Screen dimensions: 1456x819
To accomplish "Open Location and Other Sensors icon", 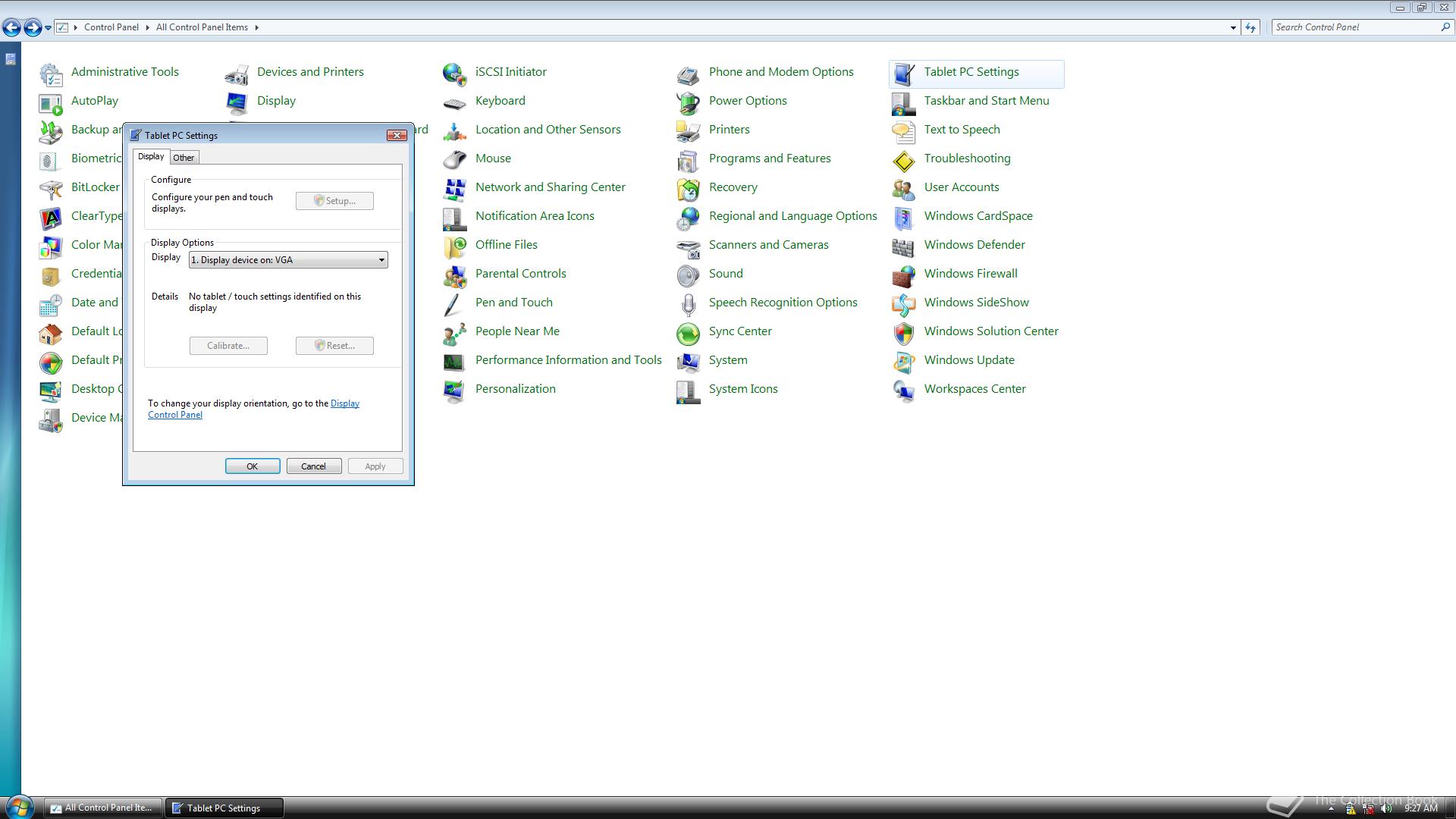I will (x=455, y=131).
